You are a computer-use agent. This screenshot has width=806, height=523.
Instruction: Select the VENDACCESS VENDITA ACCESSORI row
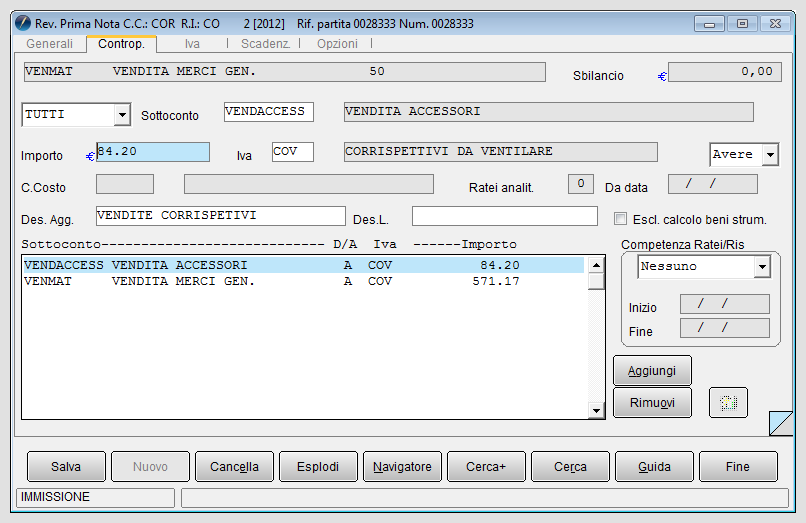coord(304,265)
